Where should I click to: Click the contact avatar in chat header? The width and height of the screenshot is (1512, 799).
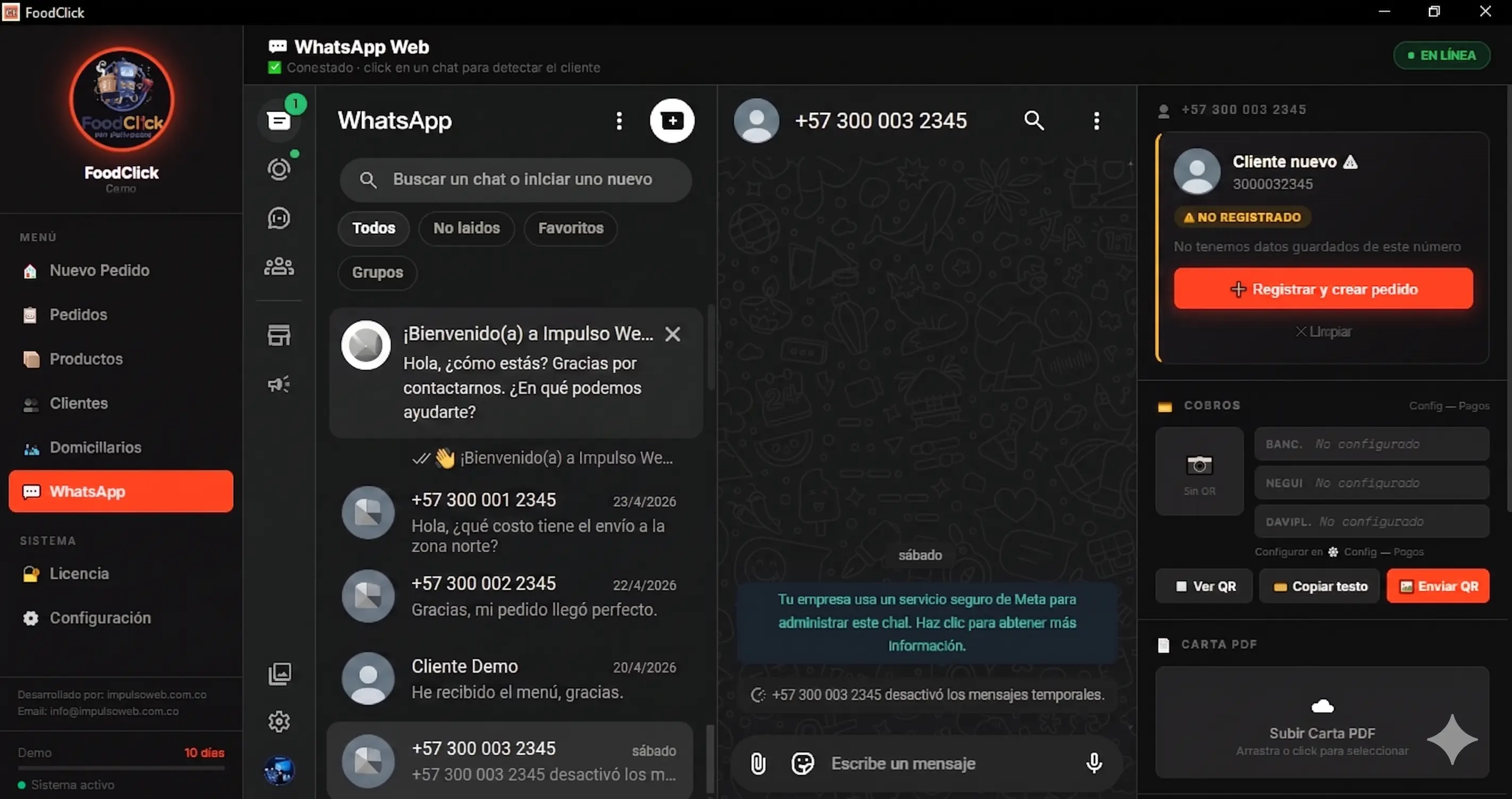click(x=756, y=121)
